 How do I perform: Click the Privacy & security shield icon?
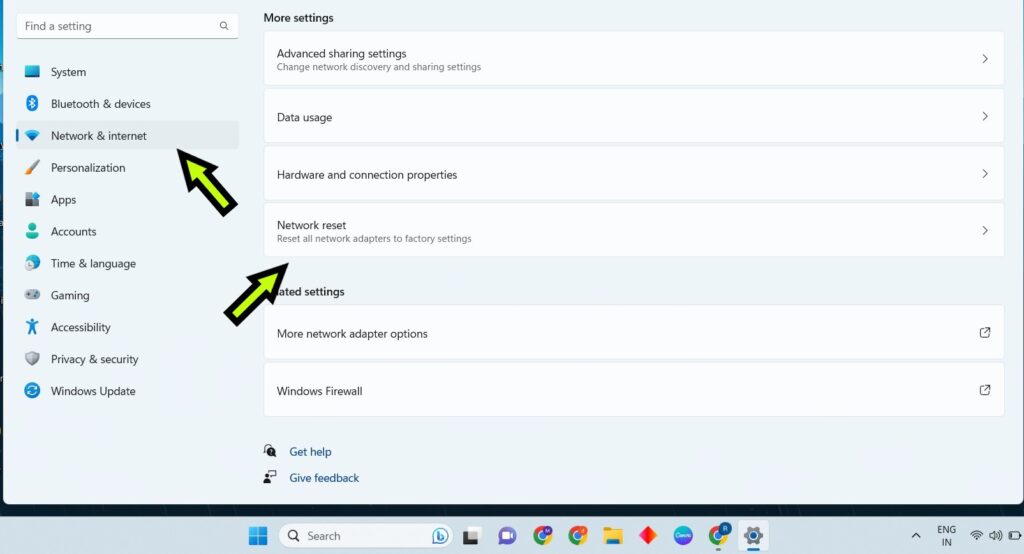32,359
